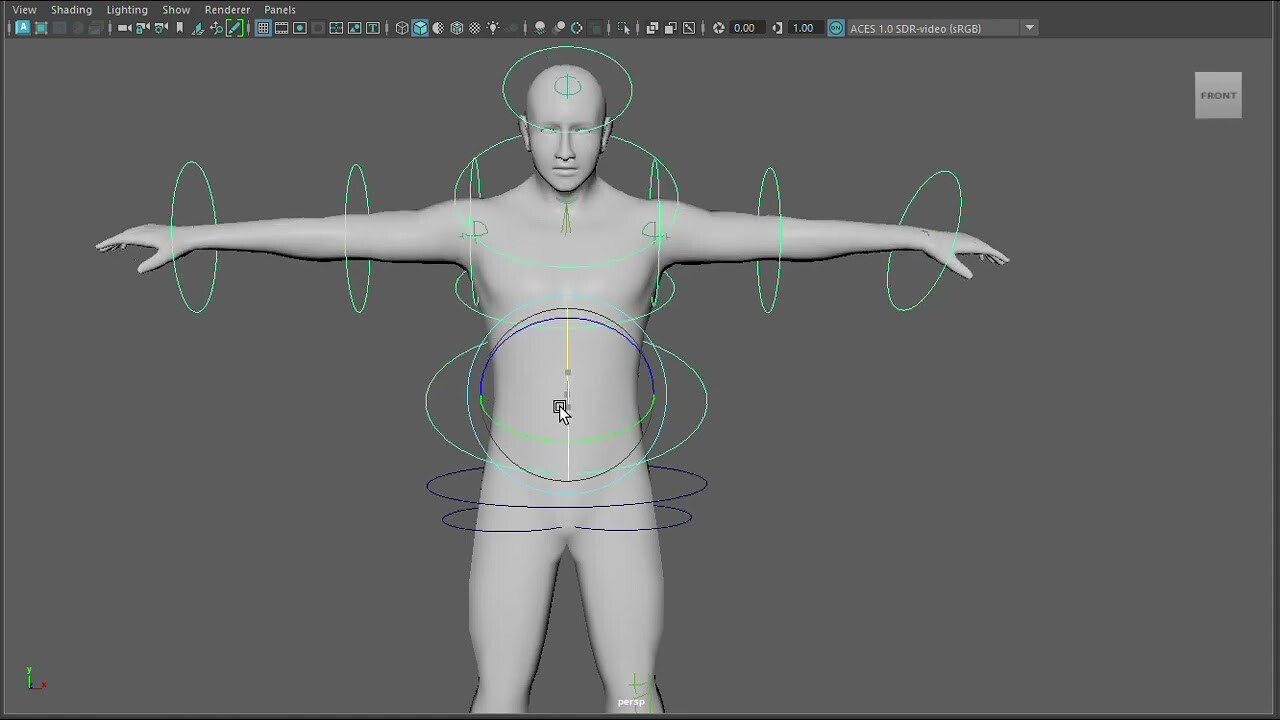The image size is (1280, 720).
Task: Toggle the grid display icon
Action: 263,28
